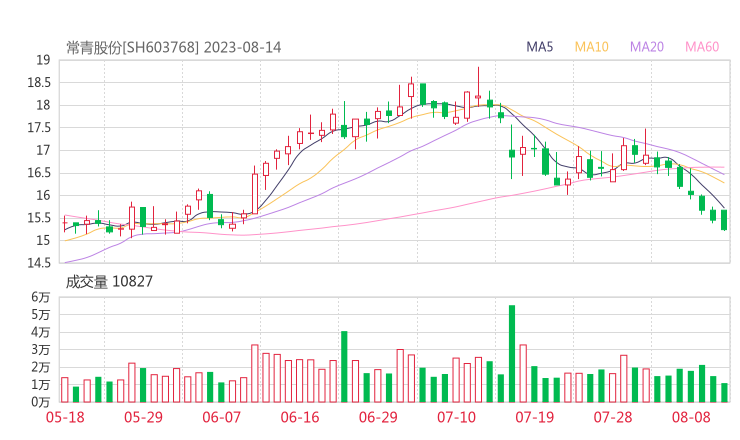Click the 06-07 date label
Viewport: 740px width, 440px height.
click(221, 417)
